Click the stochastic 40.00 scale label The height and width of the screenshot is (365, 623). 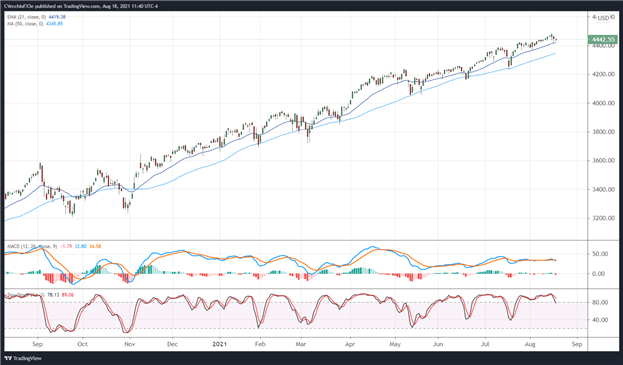point(601,320)
